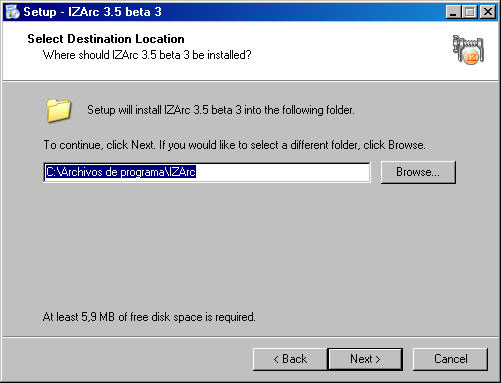The image size is (501, 383).
Task: Click the 'Setup - IZArc 3.5 beta 3' title
Action: (x=92, y=12)
